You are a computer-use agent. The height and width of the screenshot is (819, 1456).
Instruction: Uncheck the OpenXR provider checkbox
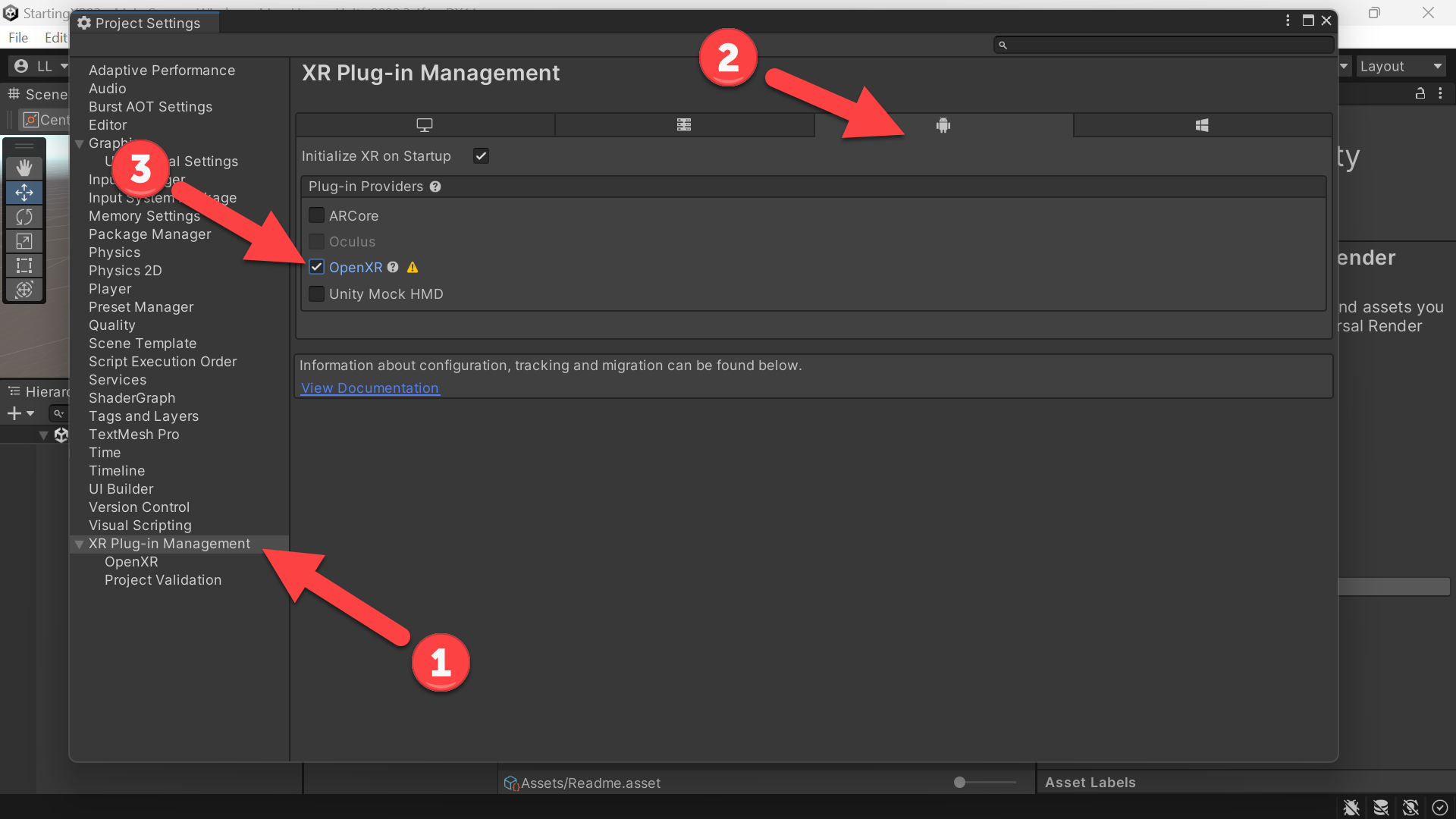pyautogui.click(x=317, y=267)
